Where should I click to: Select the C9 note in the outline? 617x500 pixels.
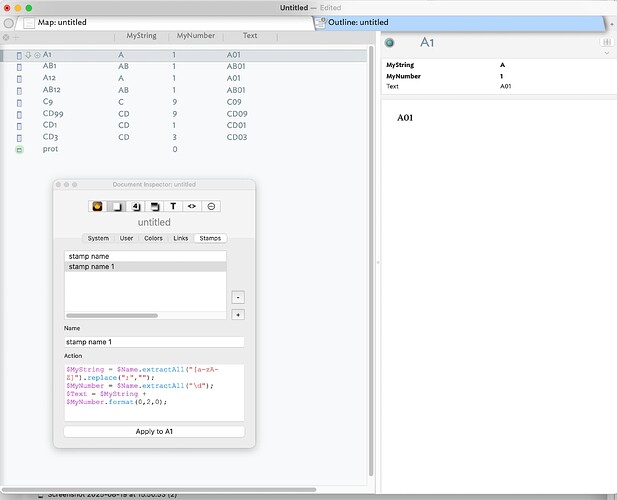(x=48, y=101)
